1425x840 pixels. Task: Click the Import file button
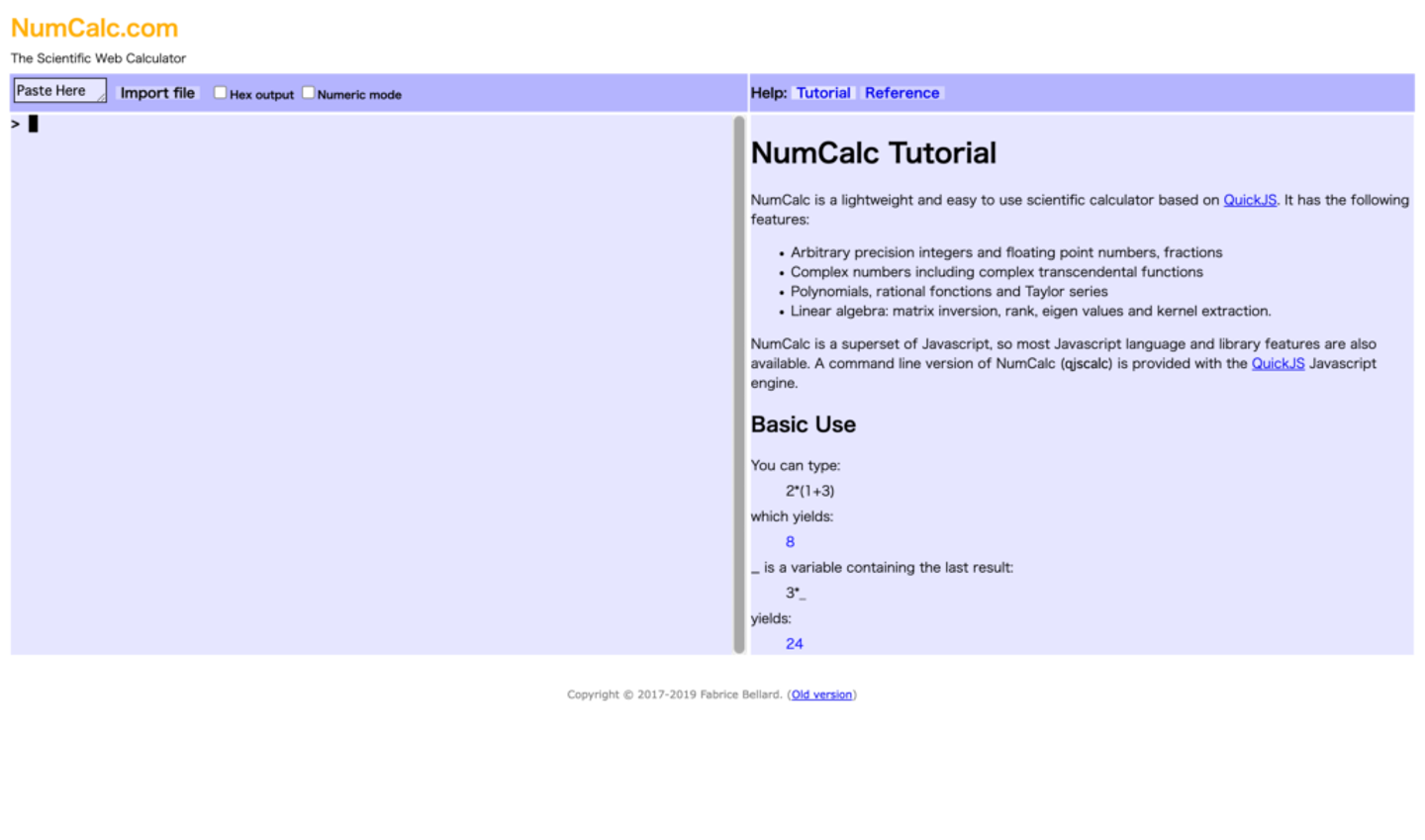(x=157, y=93)
